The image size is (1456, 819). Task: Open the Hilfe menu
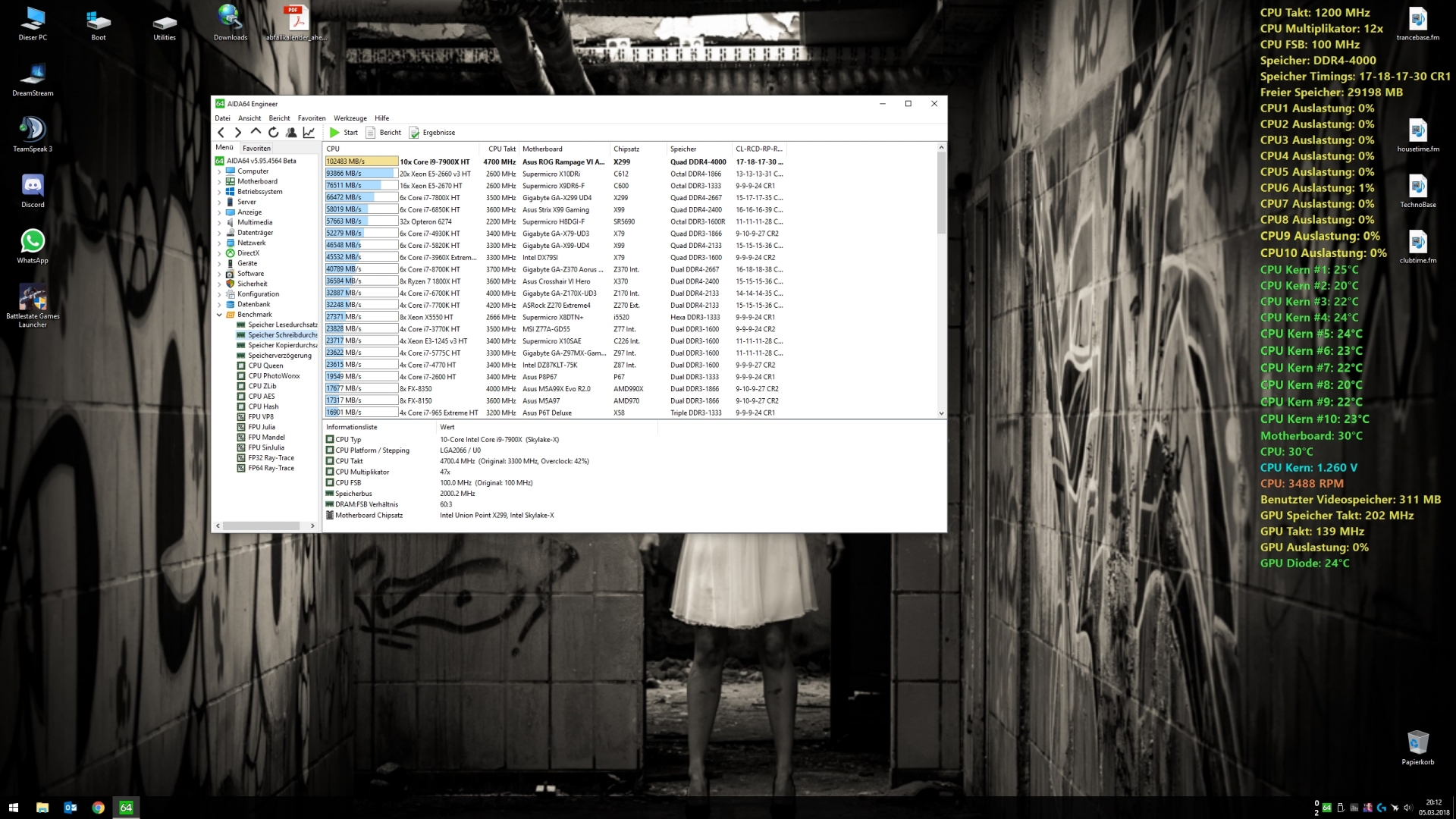point(382,118)
